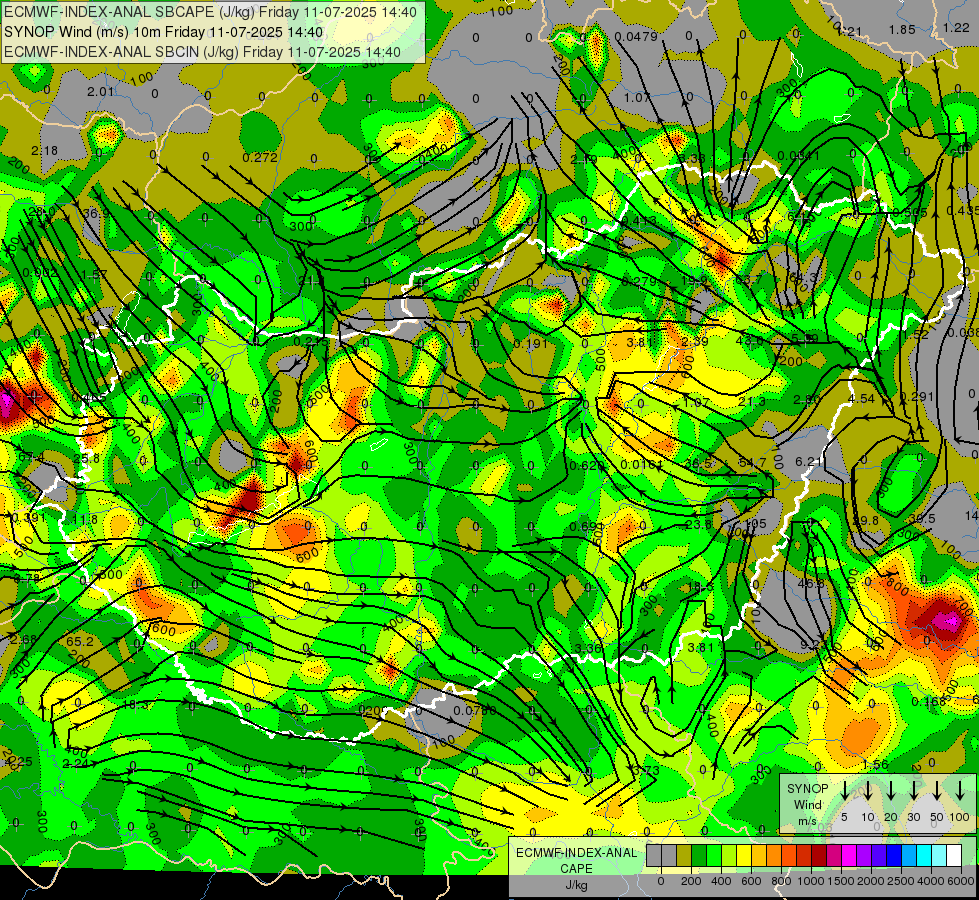The width and height of the screenshot is (979, 900).
Task: Click the station value '4.54' on map
Action: click(x=861, y=398)
